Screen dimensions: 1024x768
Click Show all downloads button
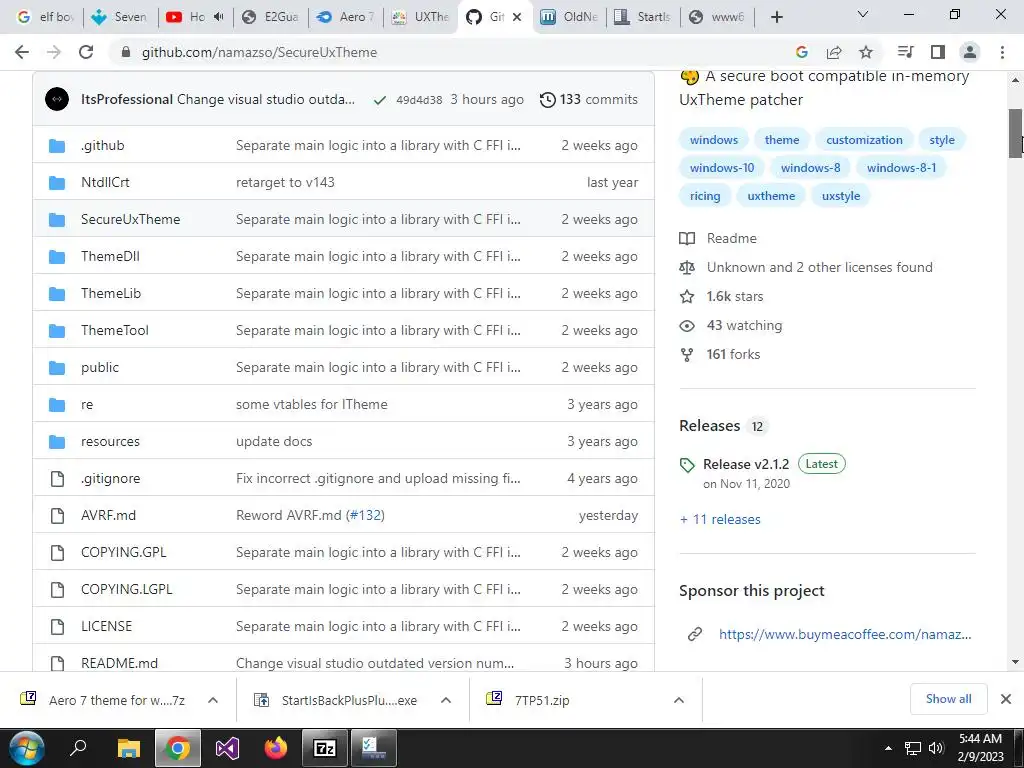click(x=948, y=699)
